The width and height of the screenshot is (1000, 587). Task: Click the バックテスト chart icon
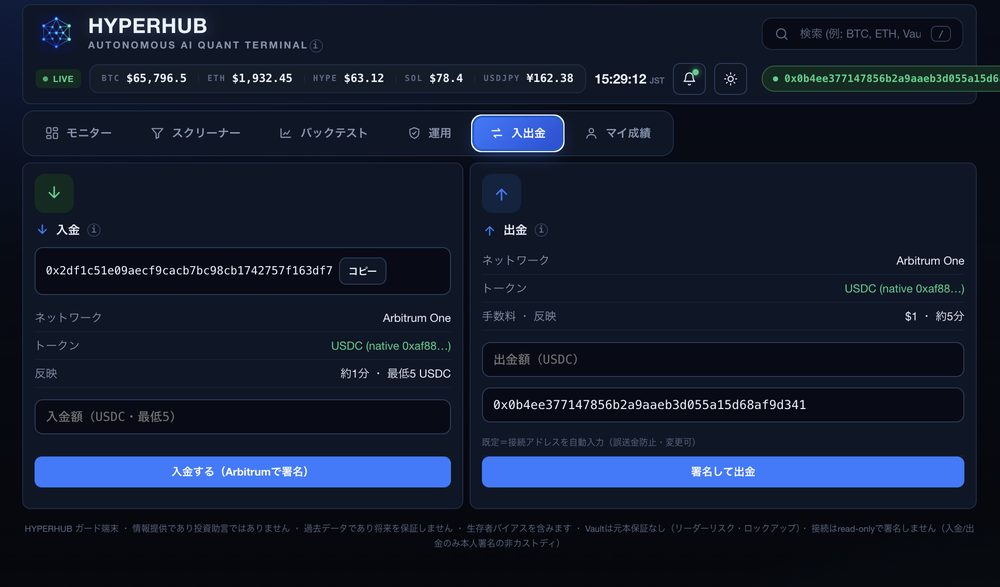pyautogui.click(x=285, y=133)
